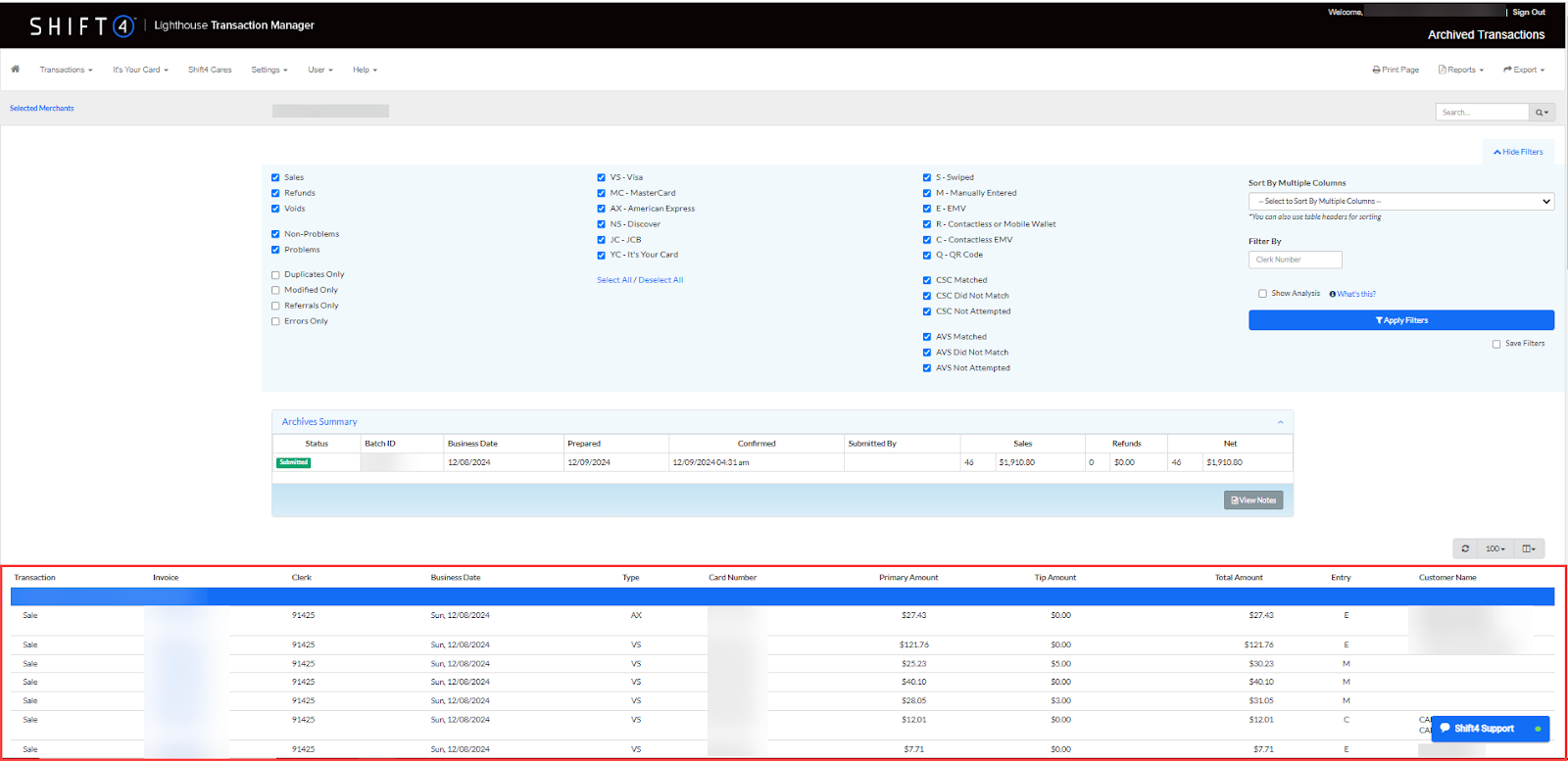This screenshot has height=761, width=1568.
Task: Open Sort By Multiple Columns dropdown
Action: [1400, 202]
